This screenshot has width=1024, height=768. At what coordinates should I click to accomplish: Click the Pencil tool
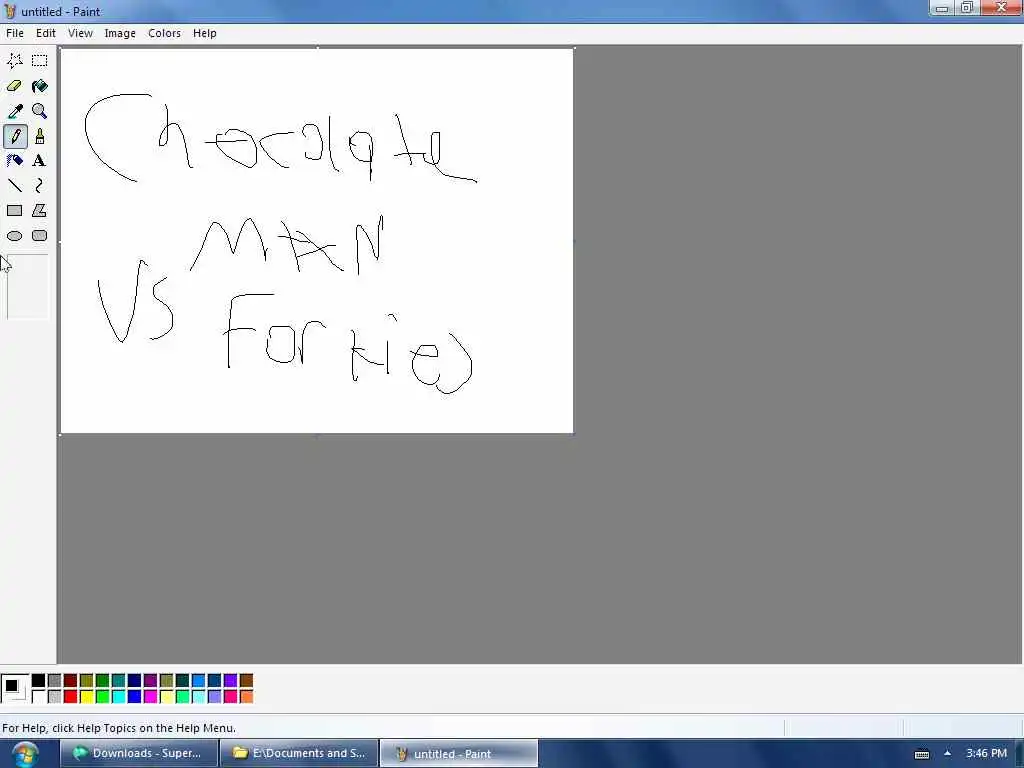14,136
